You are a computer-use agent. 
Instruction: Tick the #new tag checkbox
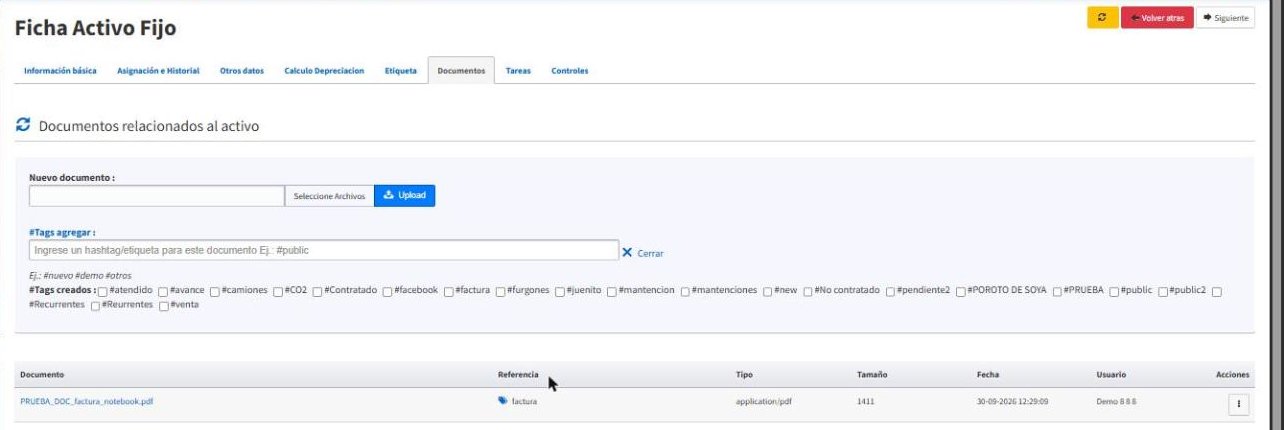tap(767, 291)
